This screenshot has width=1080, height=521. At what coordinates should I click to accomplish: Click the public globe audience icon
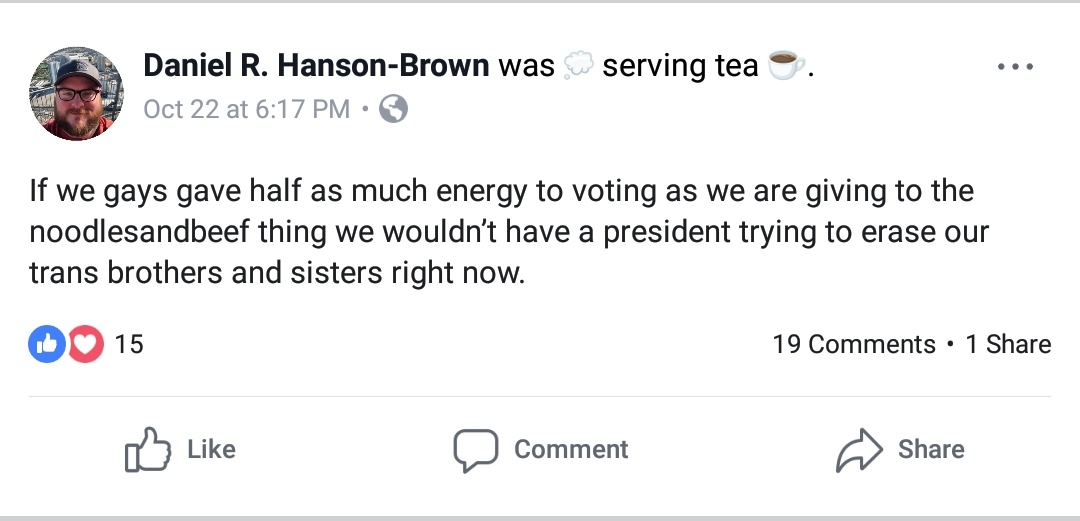coord(393,109)
